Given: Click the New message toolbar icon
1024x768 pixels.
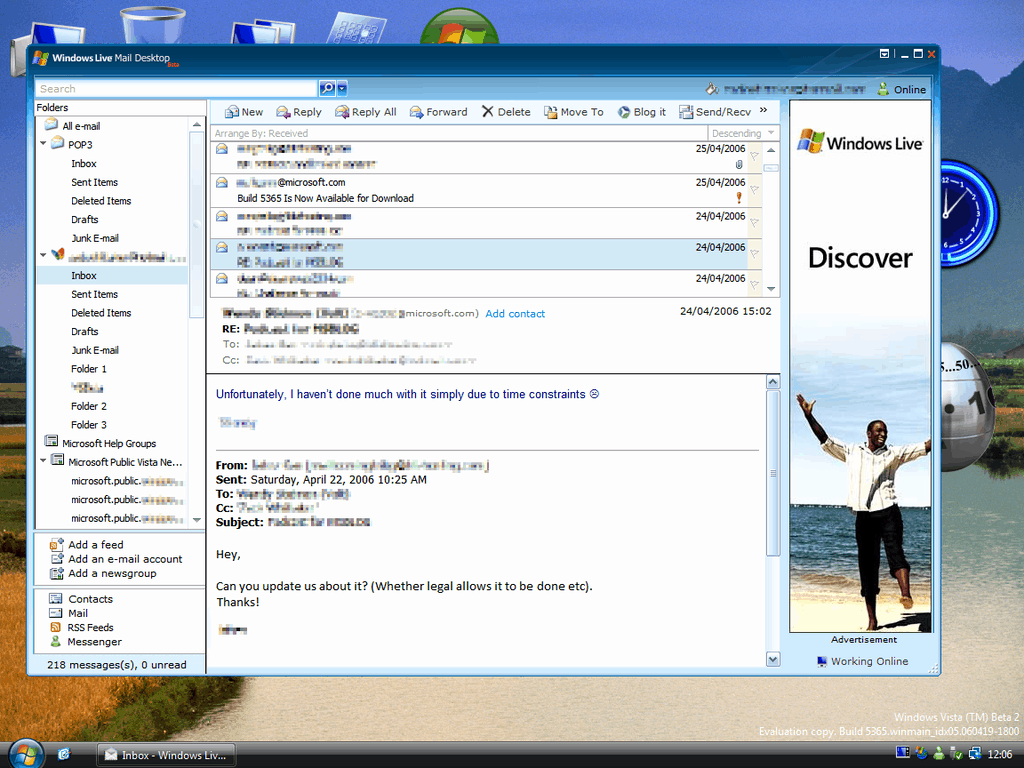Looking at the screenshot, I should (x=232, y=112).
